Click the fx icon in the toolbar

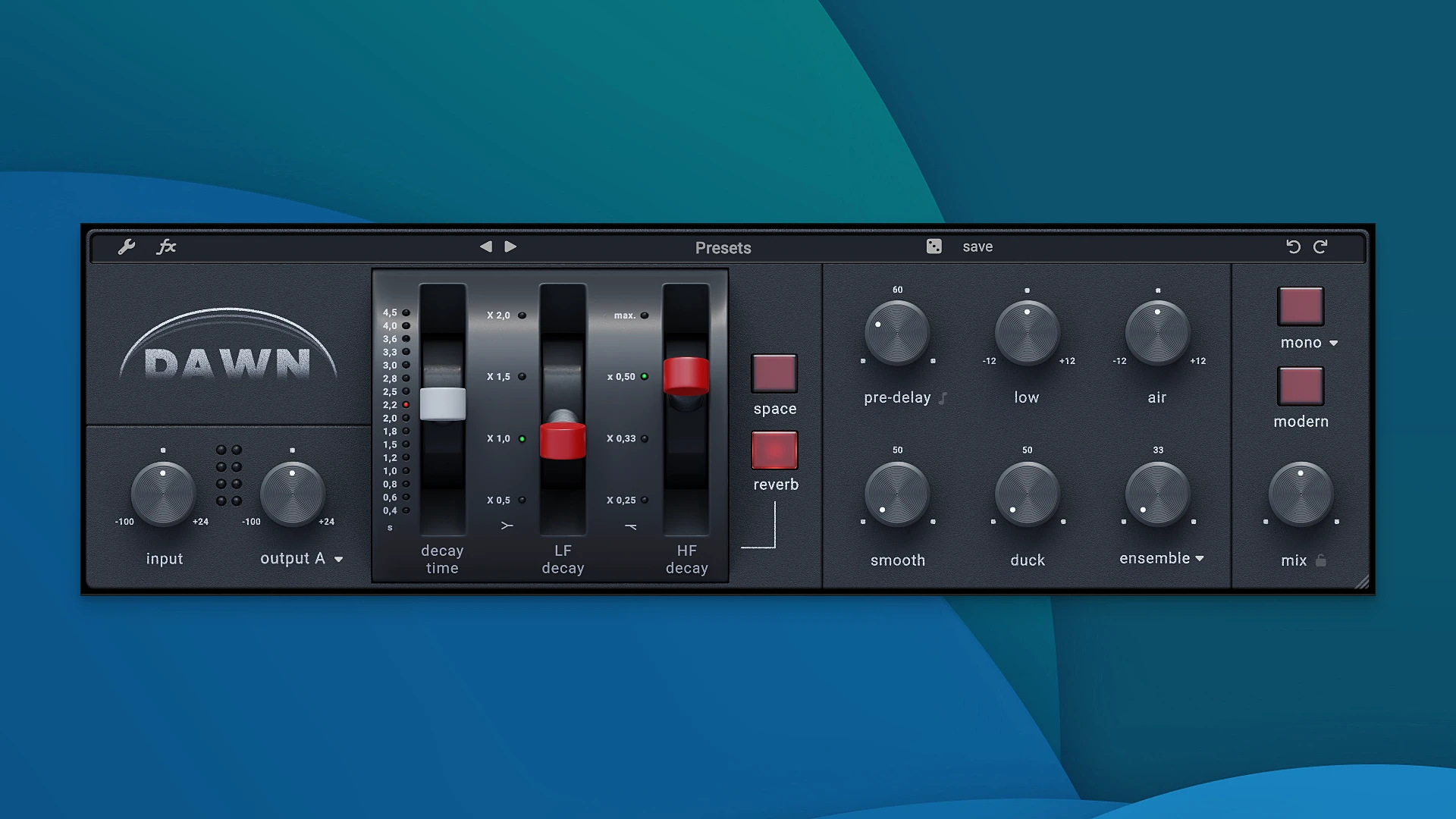167,246
